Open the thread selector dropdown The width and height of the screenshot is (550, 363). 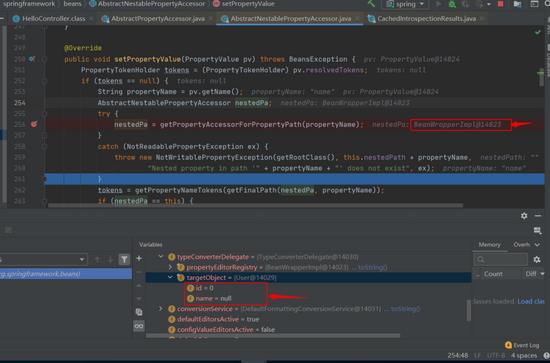pyautogui.click(x=43, y=259)
